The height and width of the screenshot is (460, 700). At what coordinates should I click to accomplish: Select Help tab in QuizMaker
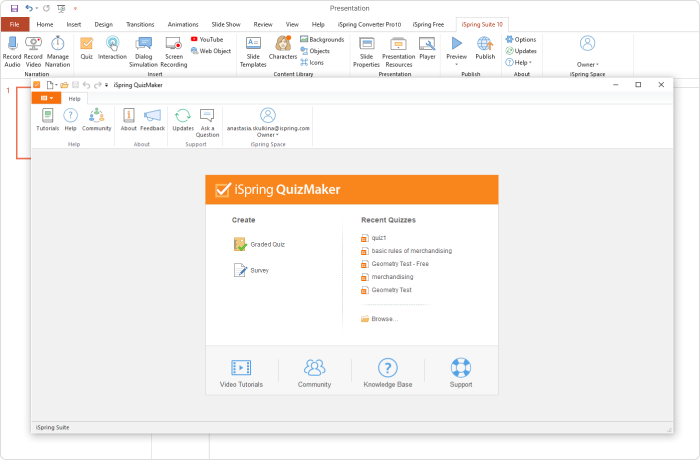click(75, 99)
